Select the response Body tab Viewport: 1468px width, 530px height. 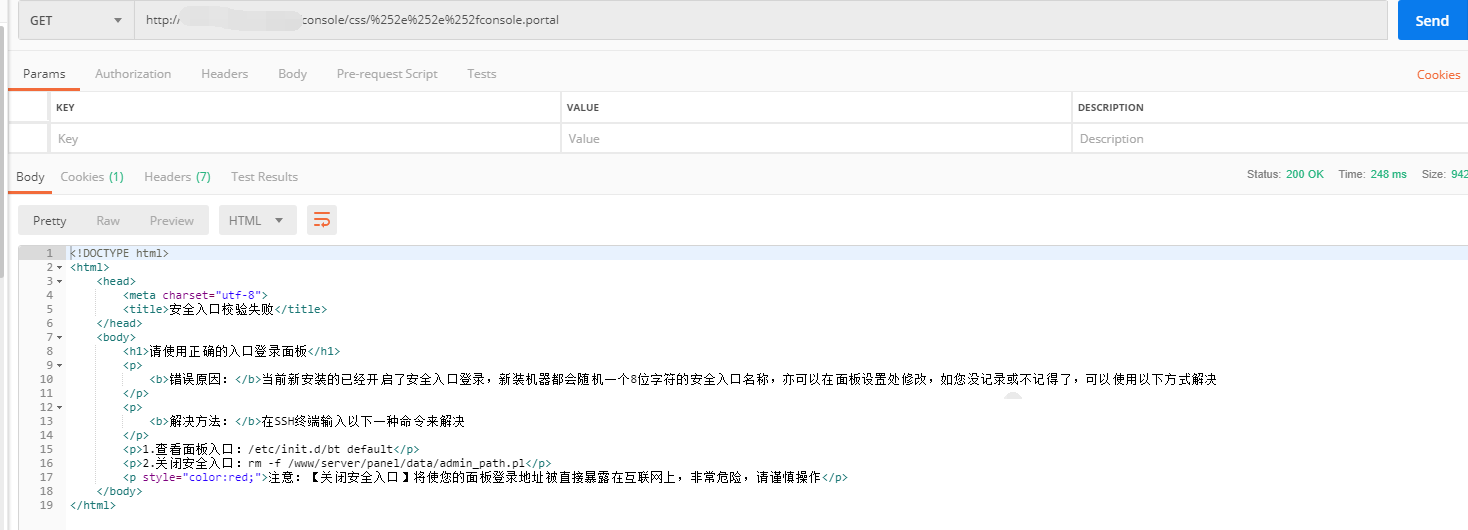point(30,177)
